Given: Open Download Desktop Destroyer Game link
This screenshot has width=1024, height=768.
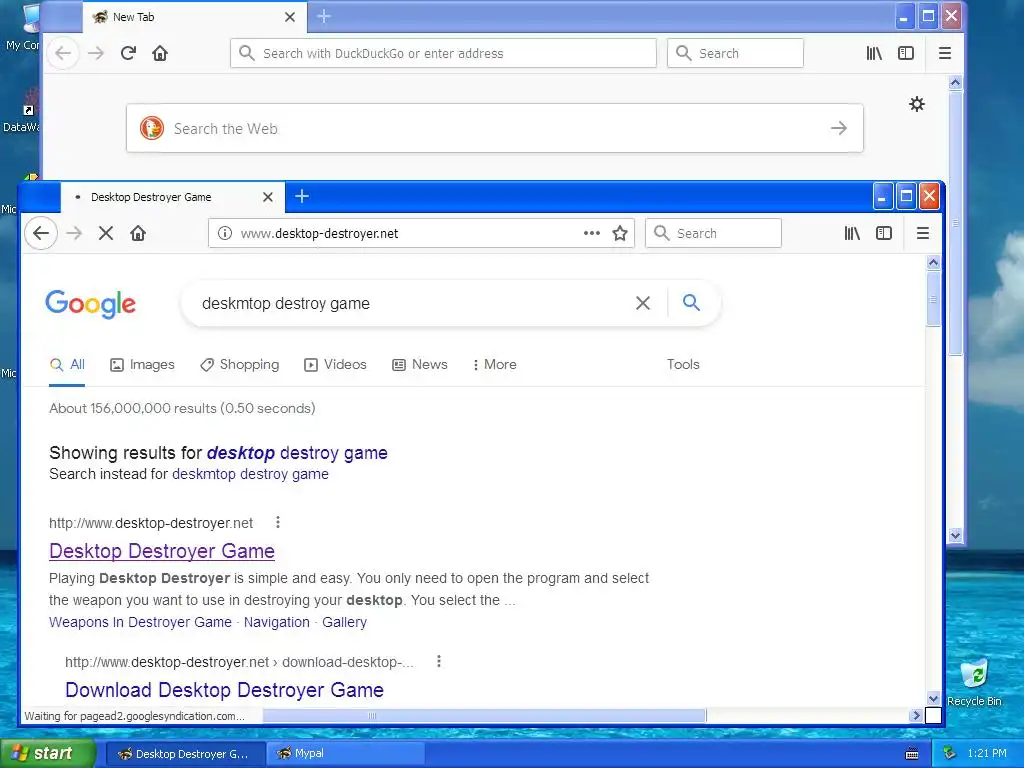Looking at the screenshot, I should [225, 690].
